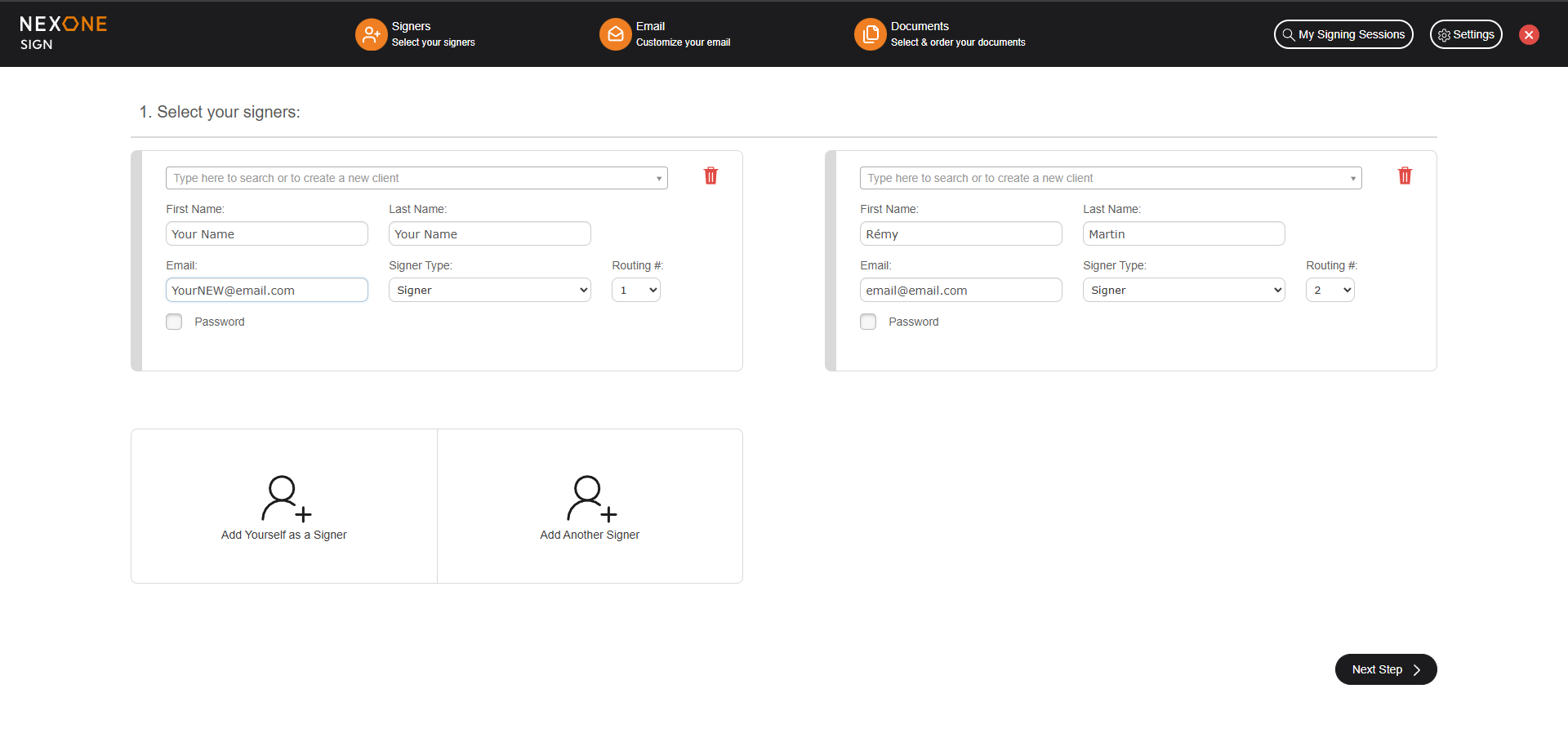
Task: Click the Email envelope step icon
Action: (x=615, y=34)
